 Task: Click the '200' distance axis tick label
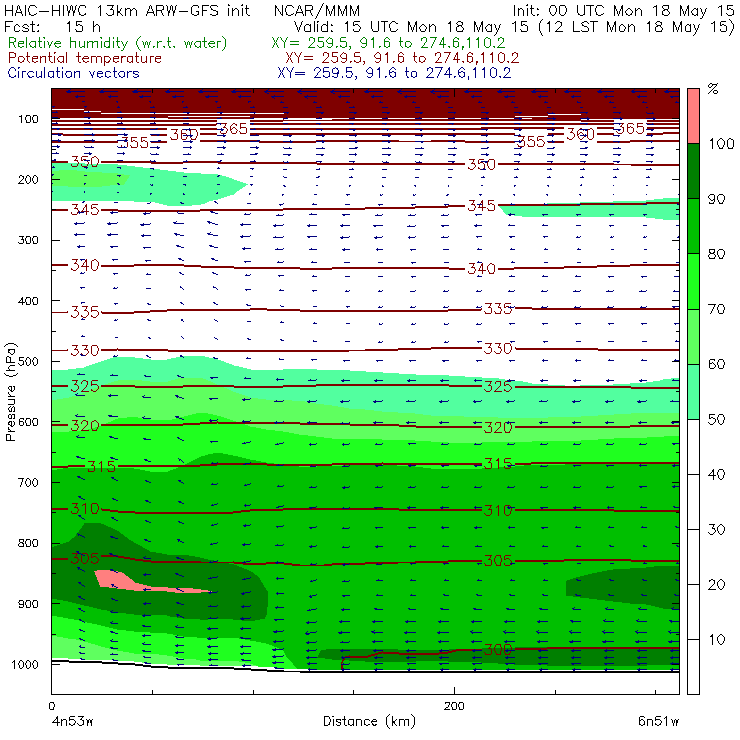[454, 706]
